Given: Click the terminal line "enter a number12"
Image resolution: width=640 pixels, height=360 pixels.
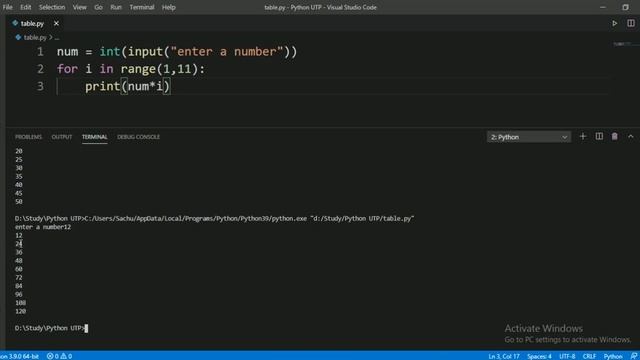Looking at the screenshot, I should pos(43,227).
